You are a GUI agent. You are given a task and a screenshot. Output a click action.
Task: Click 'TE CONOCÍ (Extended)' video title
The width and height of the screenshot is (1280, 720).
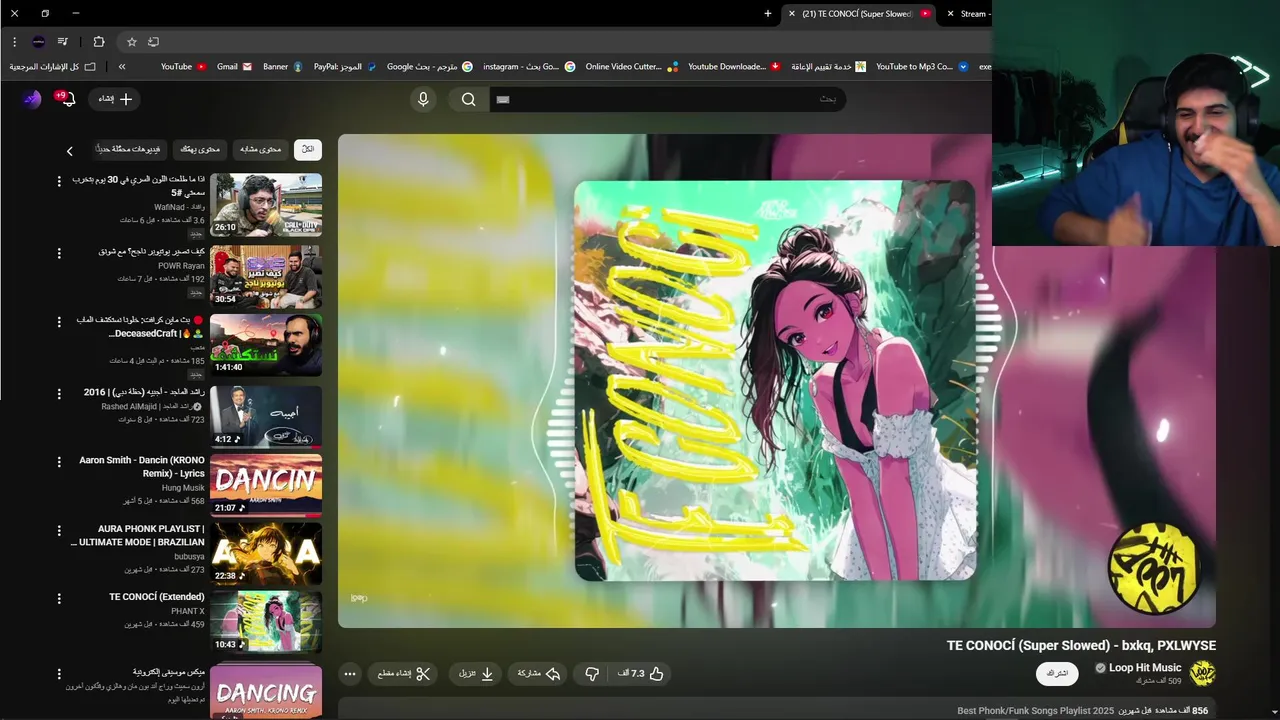pos(157,597)
